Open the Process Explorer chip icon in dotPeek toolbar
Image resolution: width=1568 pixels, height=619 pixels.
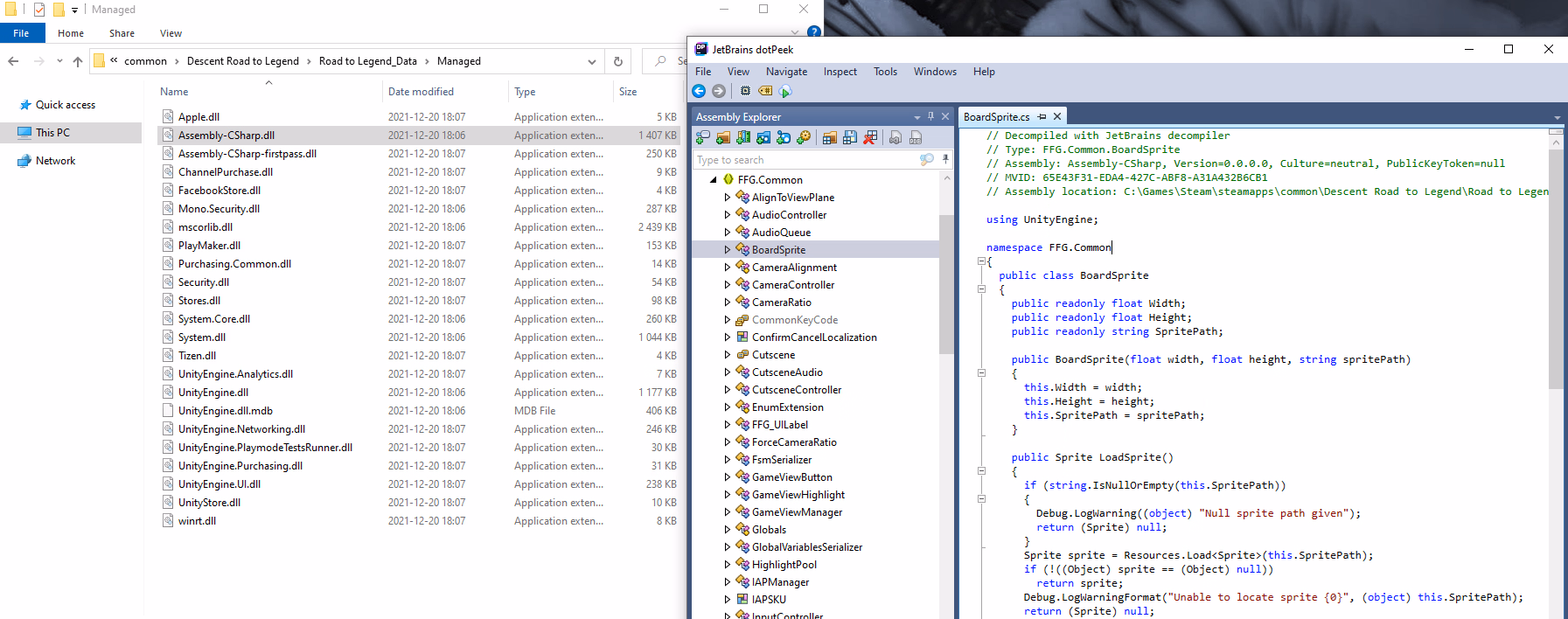pyautogui.click(x=745, y=91)
